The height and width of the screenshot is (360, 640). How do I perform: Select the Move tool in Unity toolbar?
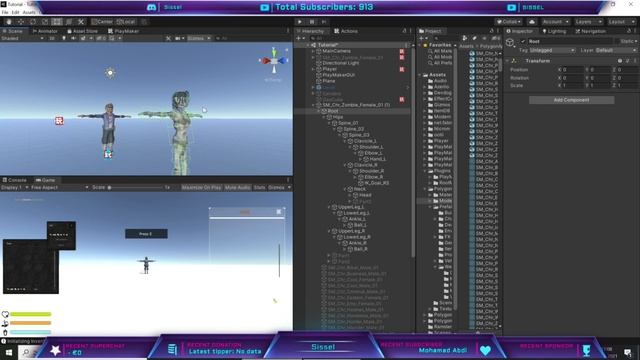[x=21, y=22]
